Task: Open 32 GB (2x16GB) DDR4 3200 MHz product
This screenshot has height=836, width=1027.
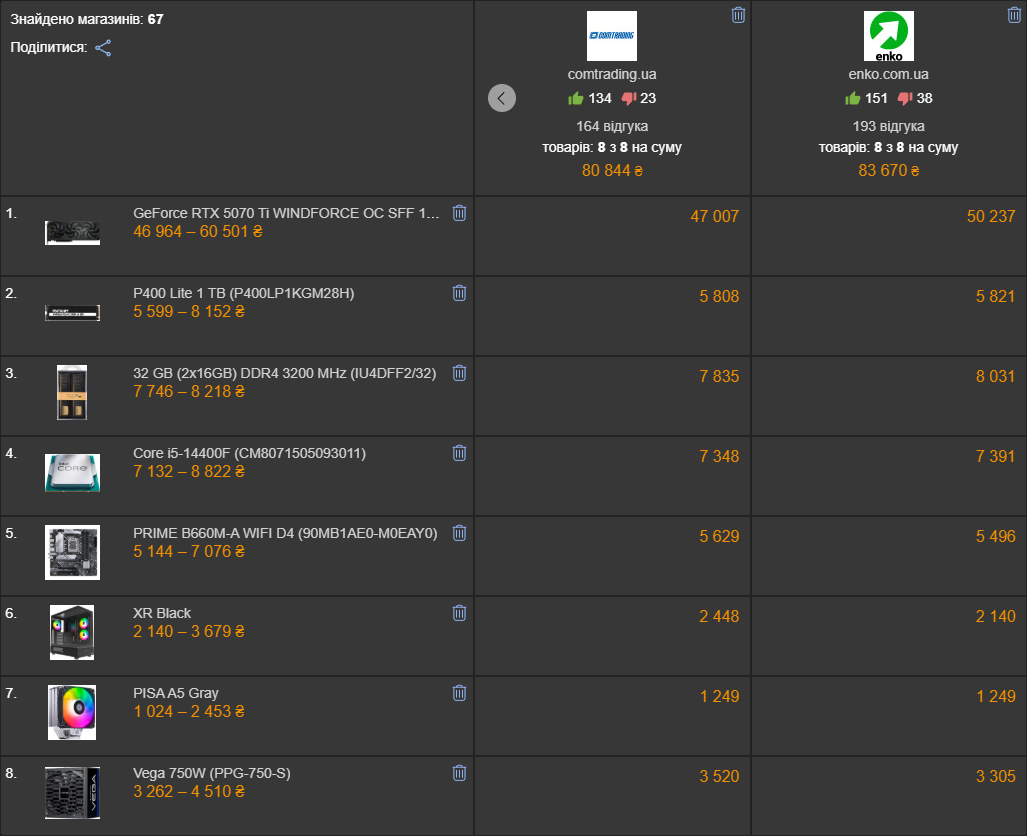Action: pyautogui.click(x=284, y=373)
